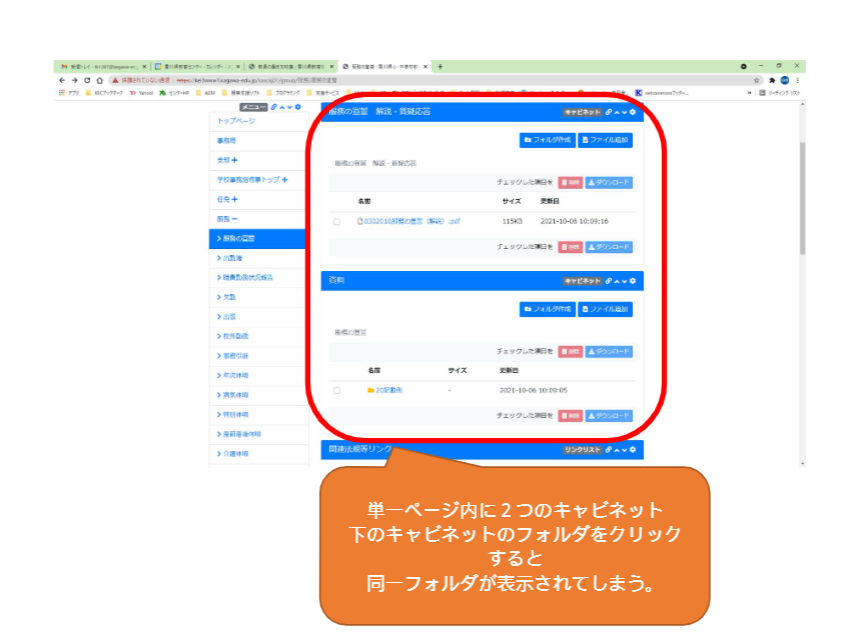Open the netcommons bookmark

point(662,93)
